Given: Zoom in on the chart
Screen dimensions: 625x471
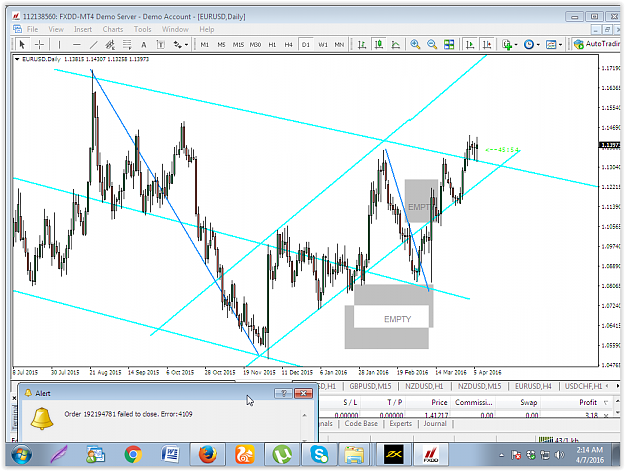Looking at the screenshot, I should (x=415, y=45).
